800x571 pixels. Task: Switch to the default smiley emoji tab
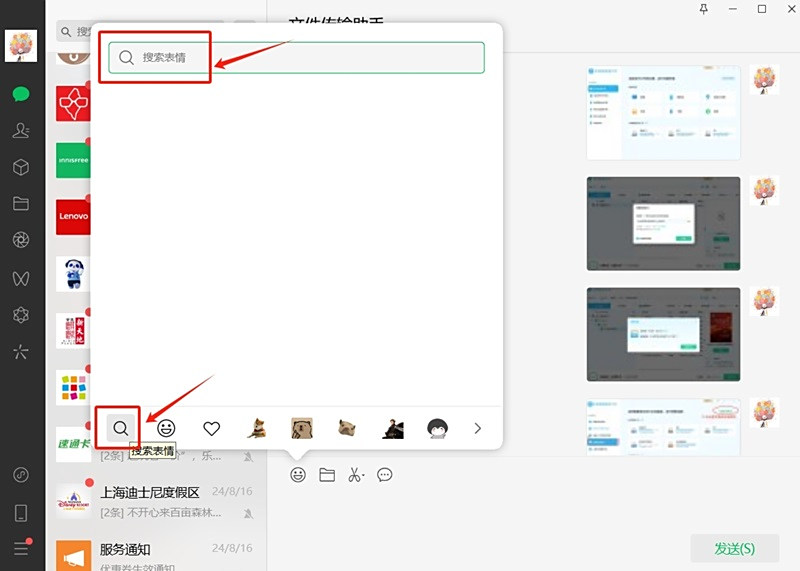click(166, 428)
